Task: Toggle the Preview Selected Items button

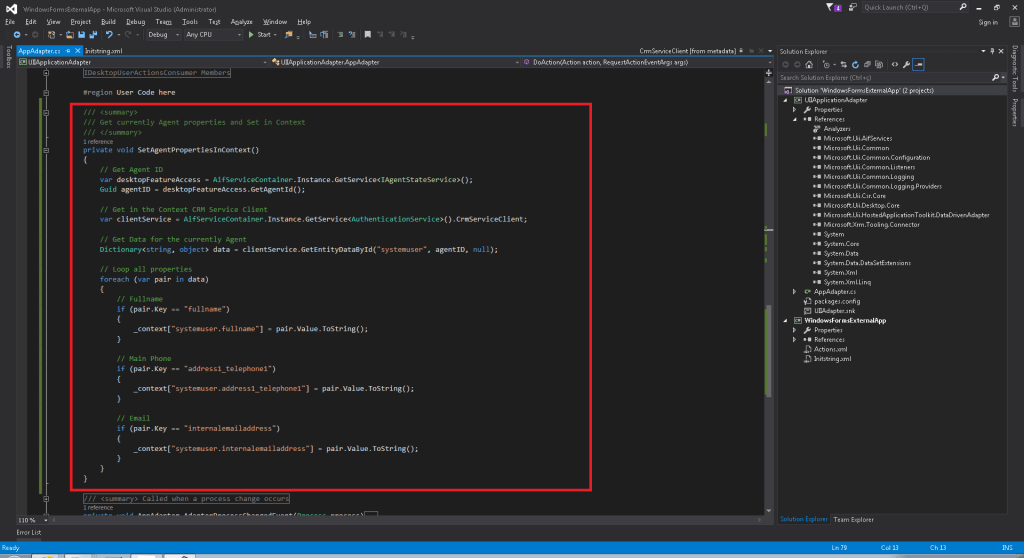Action: (918, 64)
